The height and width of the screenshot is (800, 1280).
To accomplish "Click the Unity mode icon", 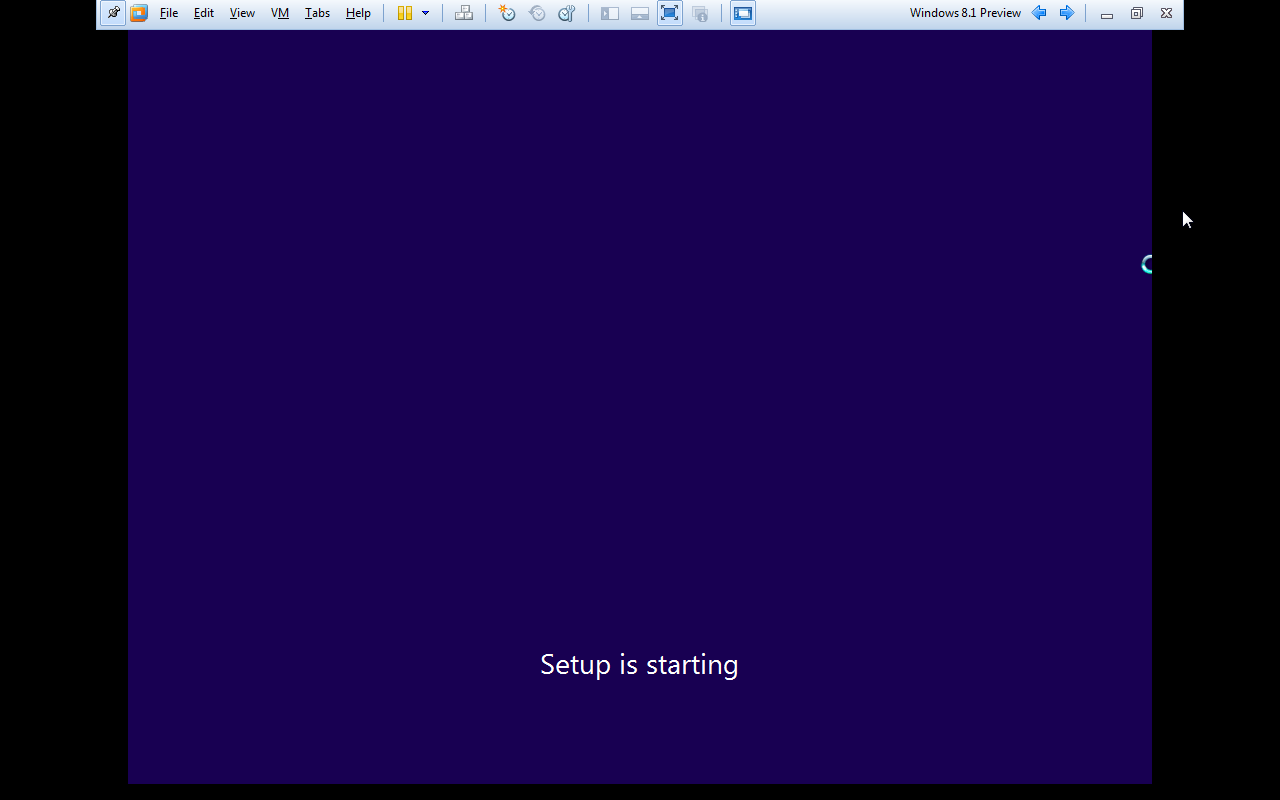I will [x=700, y=13].
